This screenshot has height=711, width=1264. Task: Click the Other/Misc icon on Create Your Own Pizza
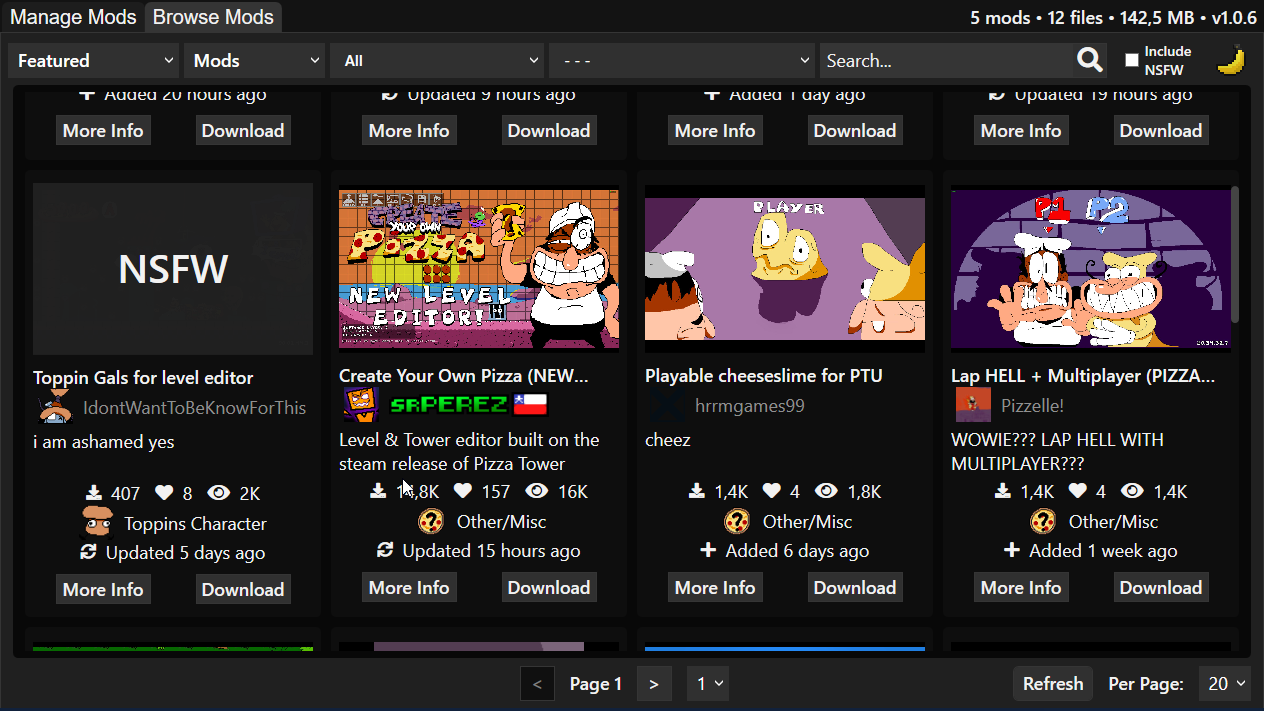[x=431, y=521]
